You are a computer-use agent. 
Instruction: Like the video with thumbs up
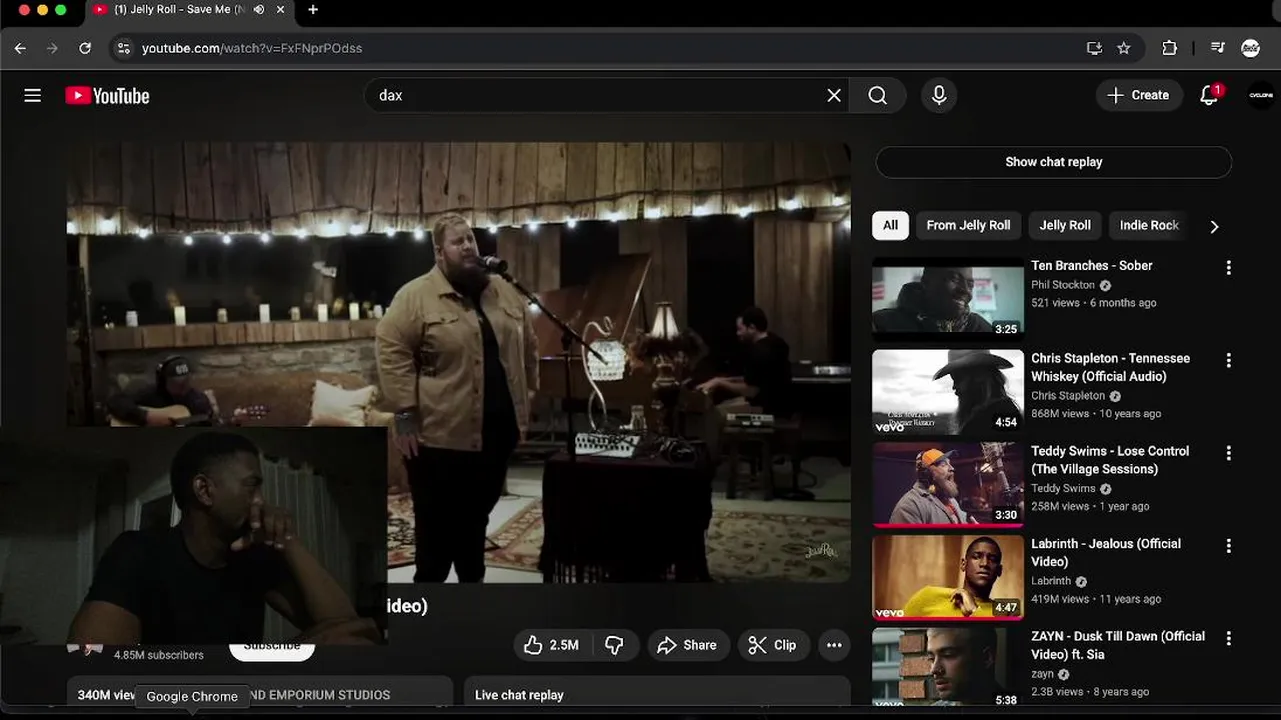[552, 645]
